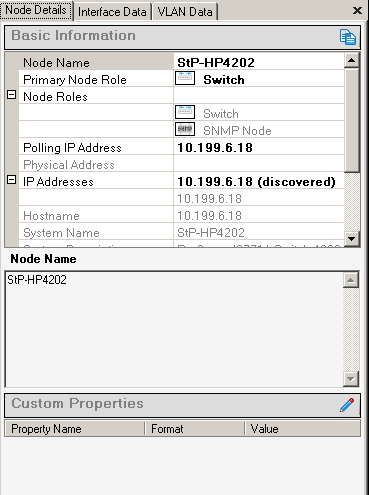Screen dimensions: 369x495
Task: Click the bold Switch role value
Action: (224, 80)
